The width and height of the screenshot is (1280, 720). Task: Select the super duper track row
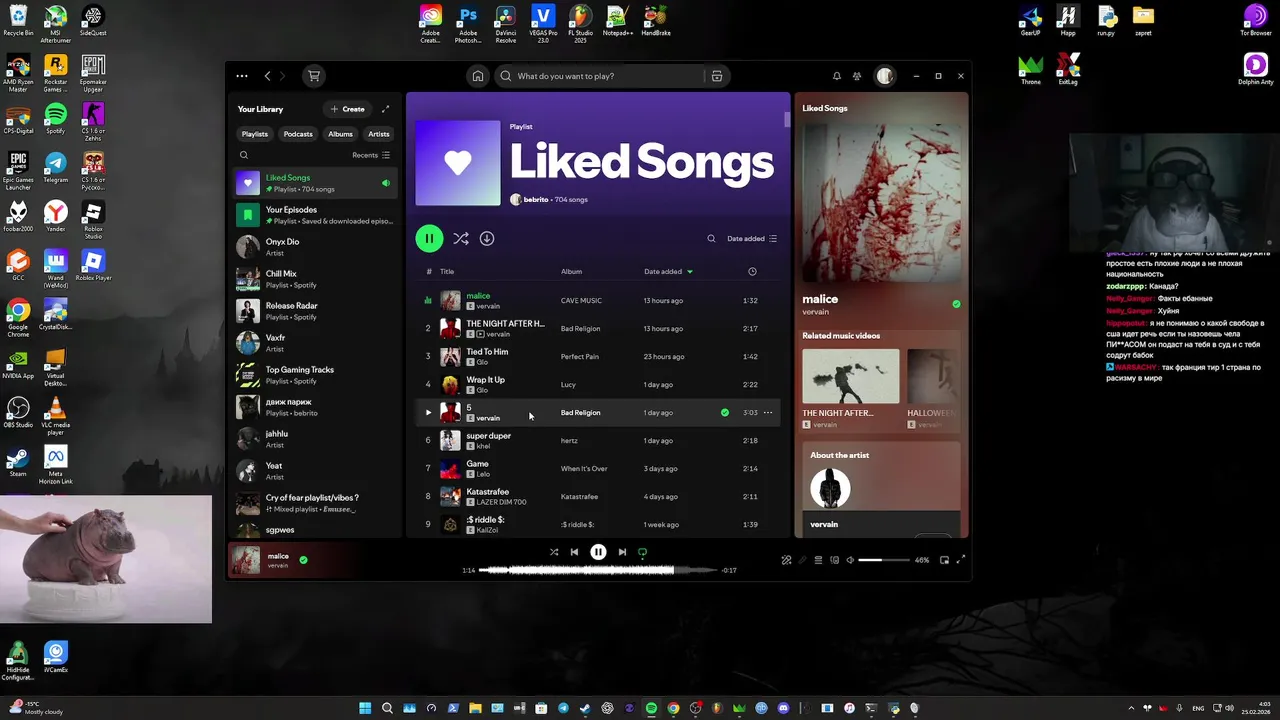598,440
